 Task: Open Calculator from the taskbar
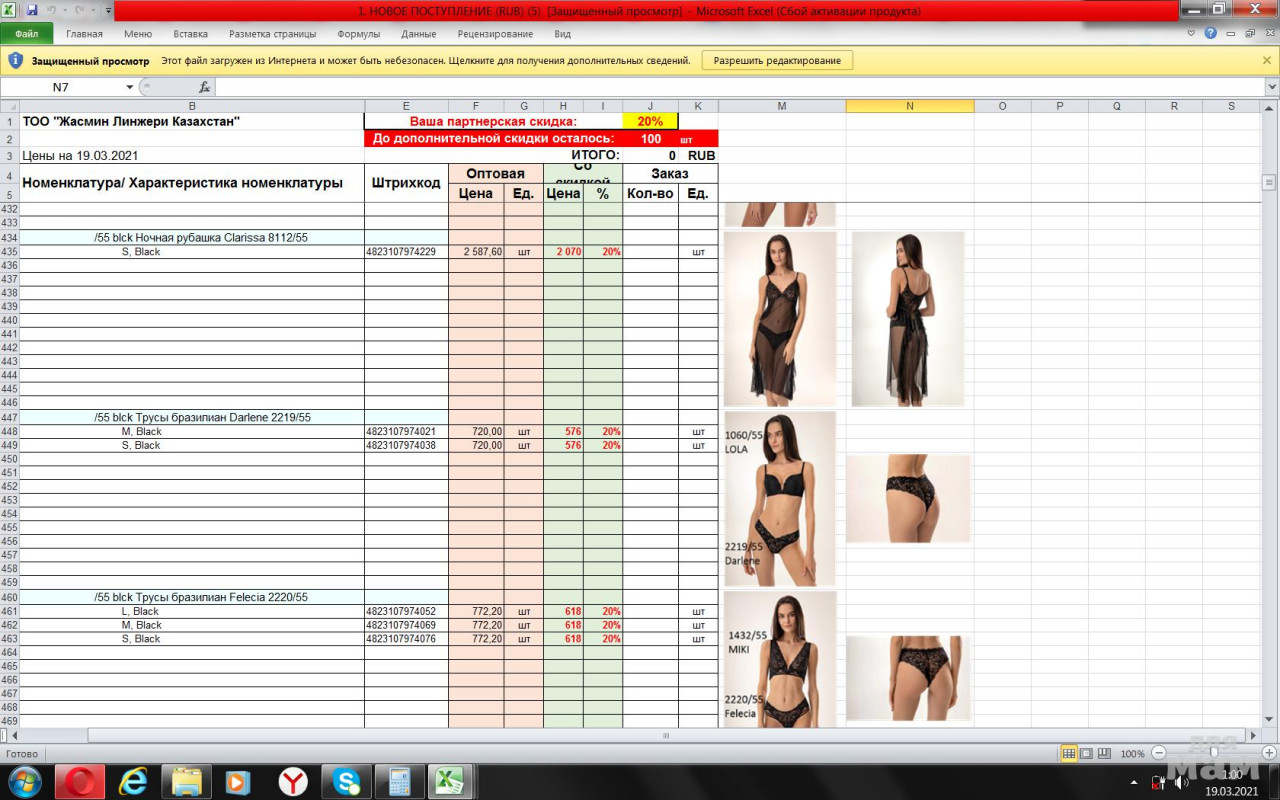coord(400,781)
